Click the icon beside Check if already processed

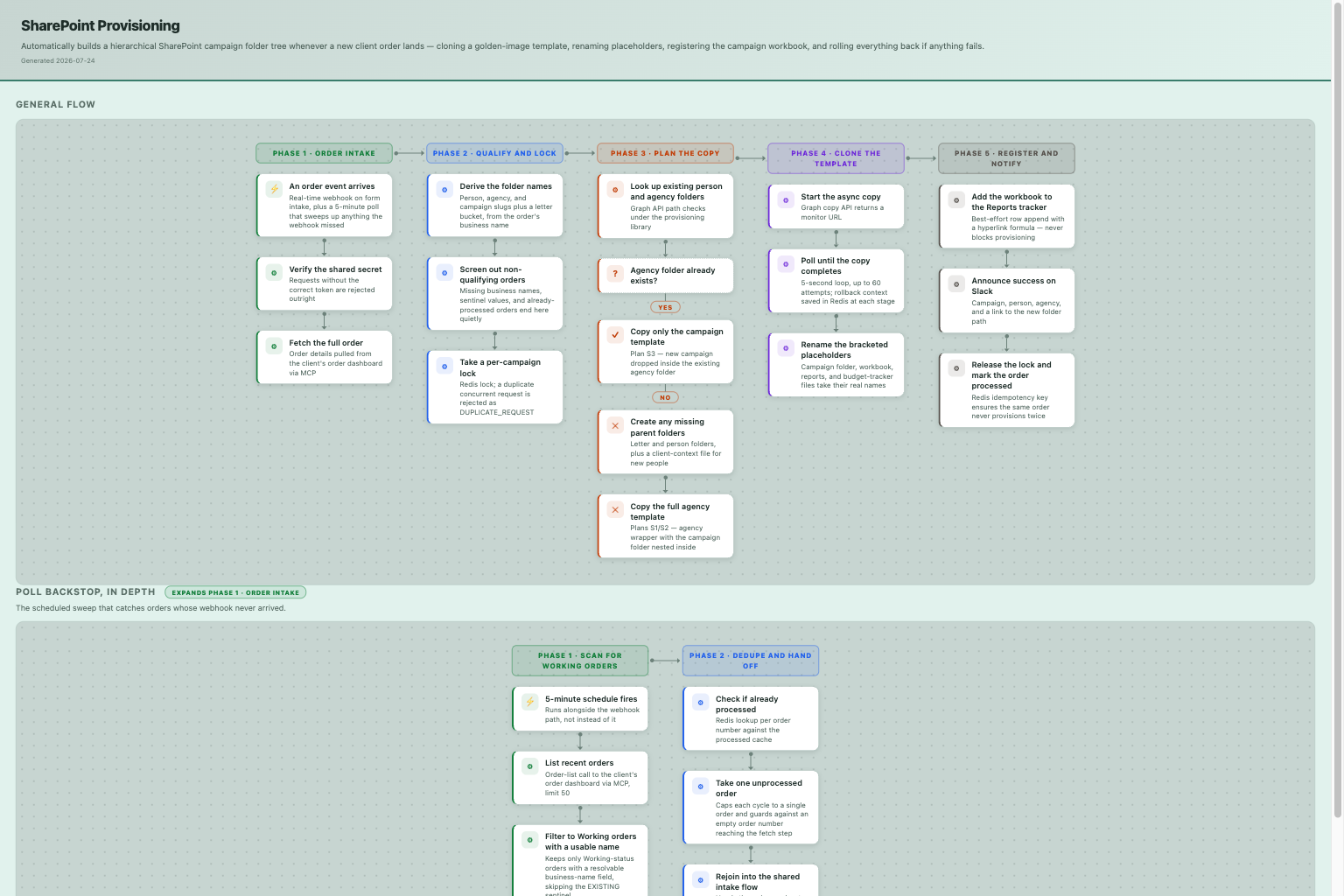[x=700, y=702]
